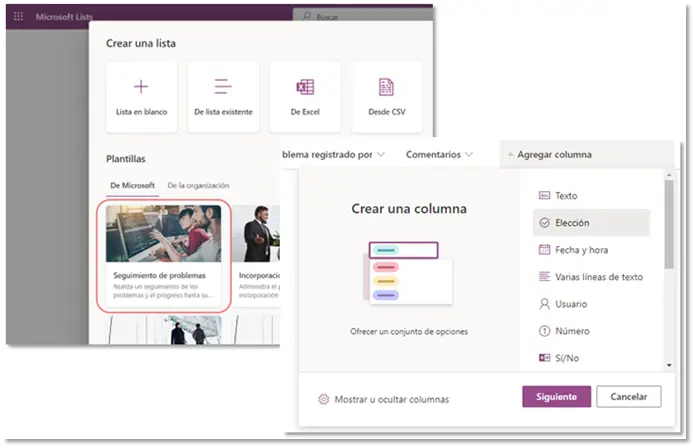Click the Crear una columna heading

point(409,209)
